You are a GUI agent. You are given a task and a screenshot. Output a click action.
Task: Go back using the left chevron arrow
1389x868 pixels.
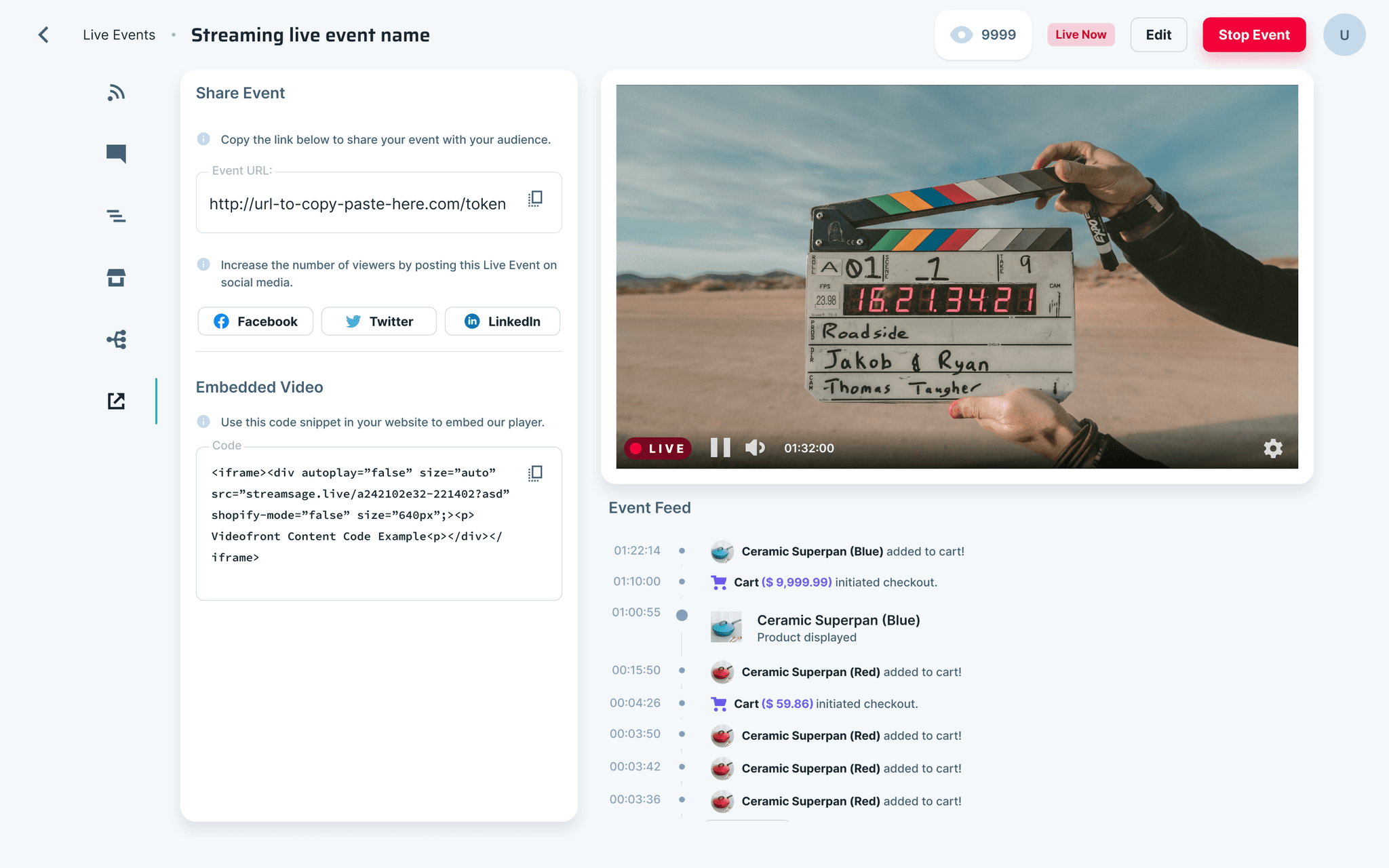point(43,35)
